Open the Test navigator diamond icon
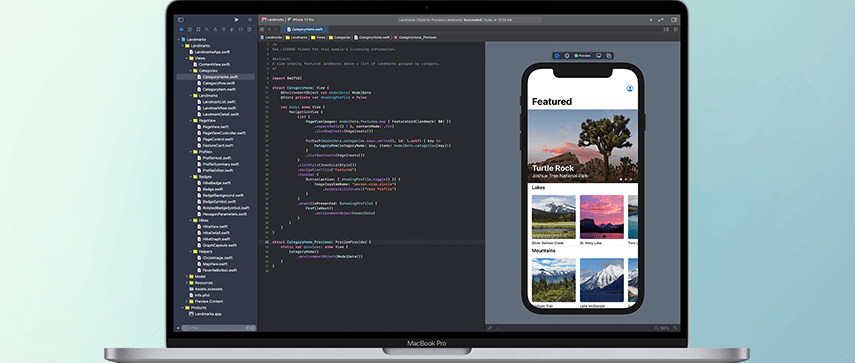The image size is (855, 363). pos(225,29)
